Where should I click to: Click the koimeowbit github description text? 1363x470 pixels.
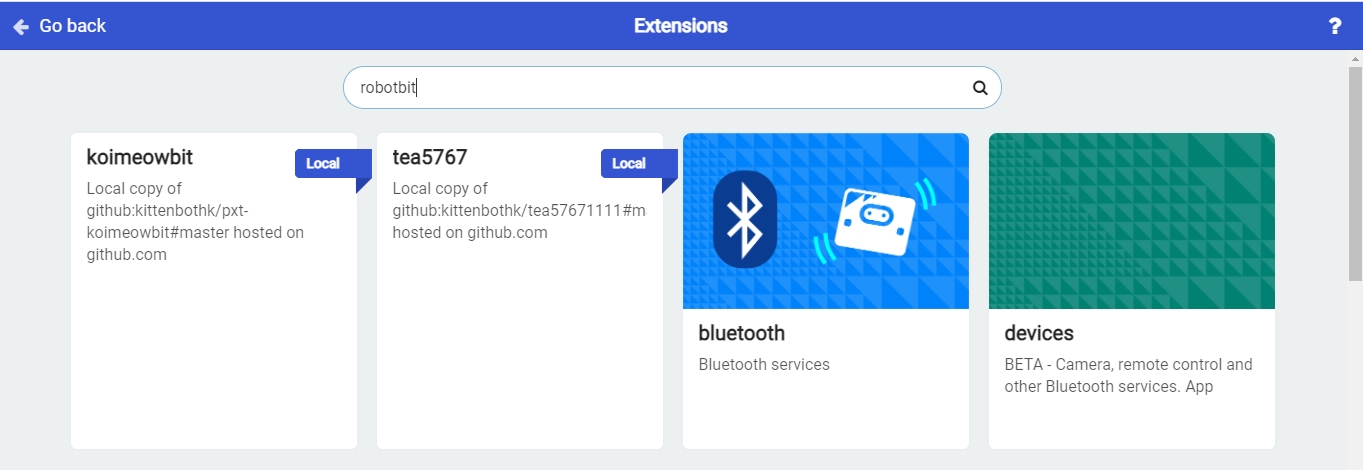click(195, 221)
